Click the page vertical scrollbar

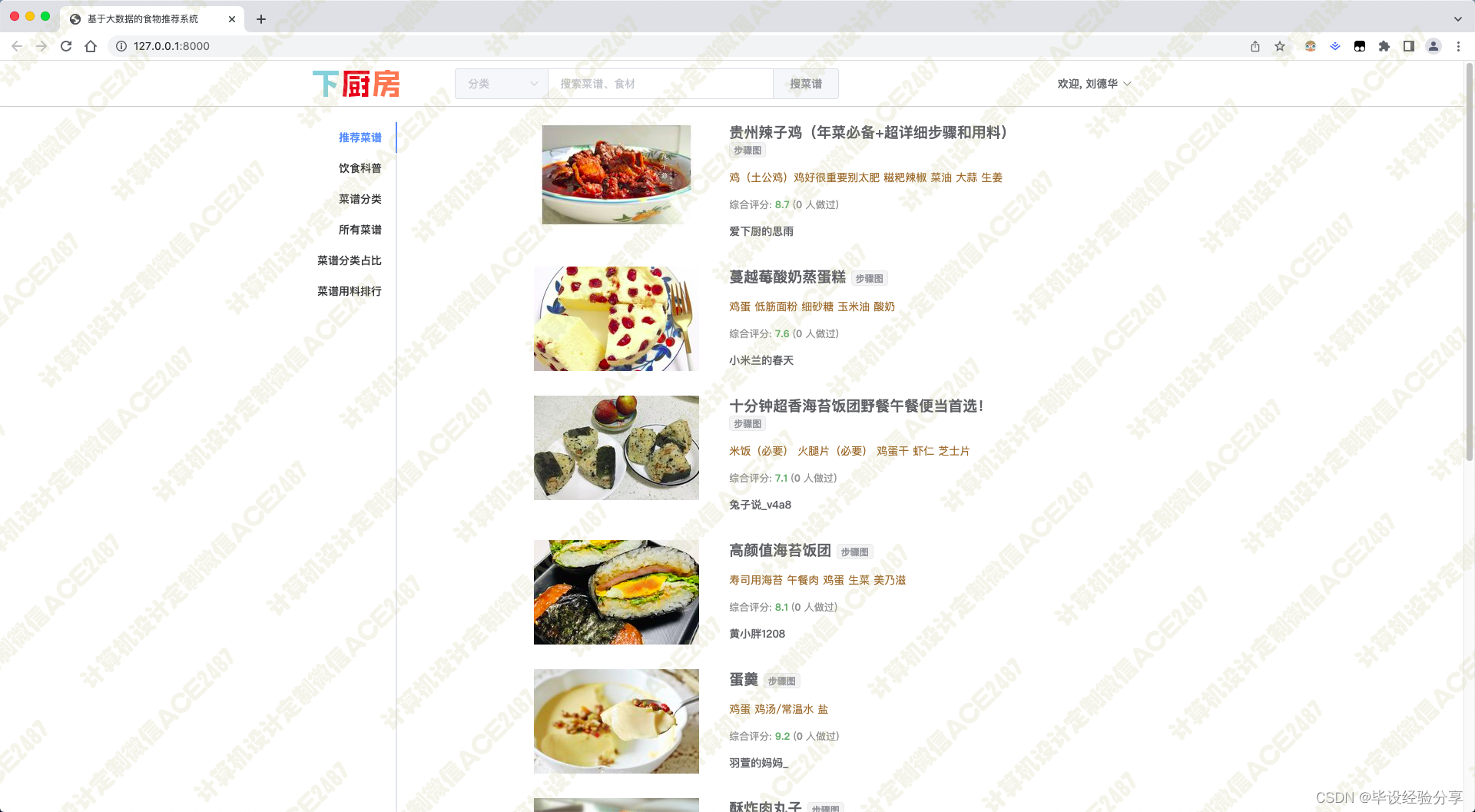[1470, 261]
